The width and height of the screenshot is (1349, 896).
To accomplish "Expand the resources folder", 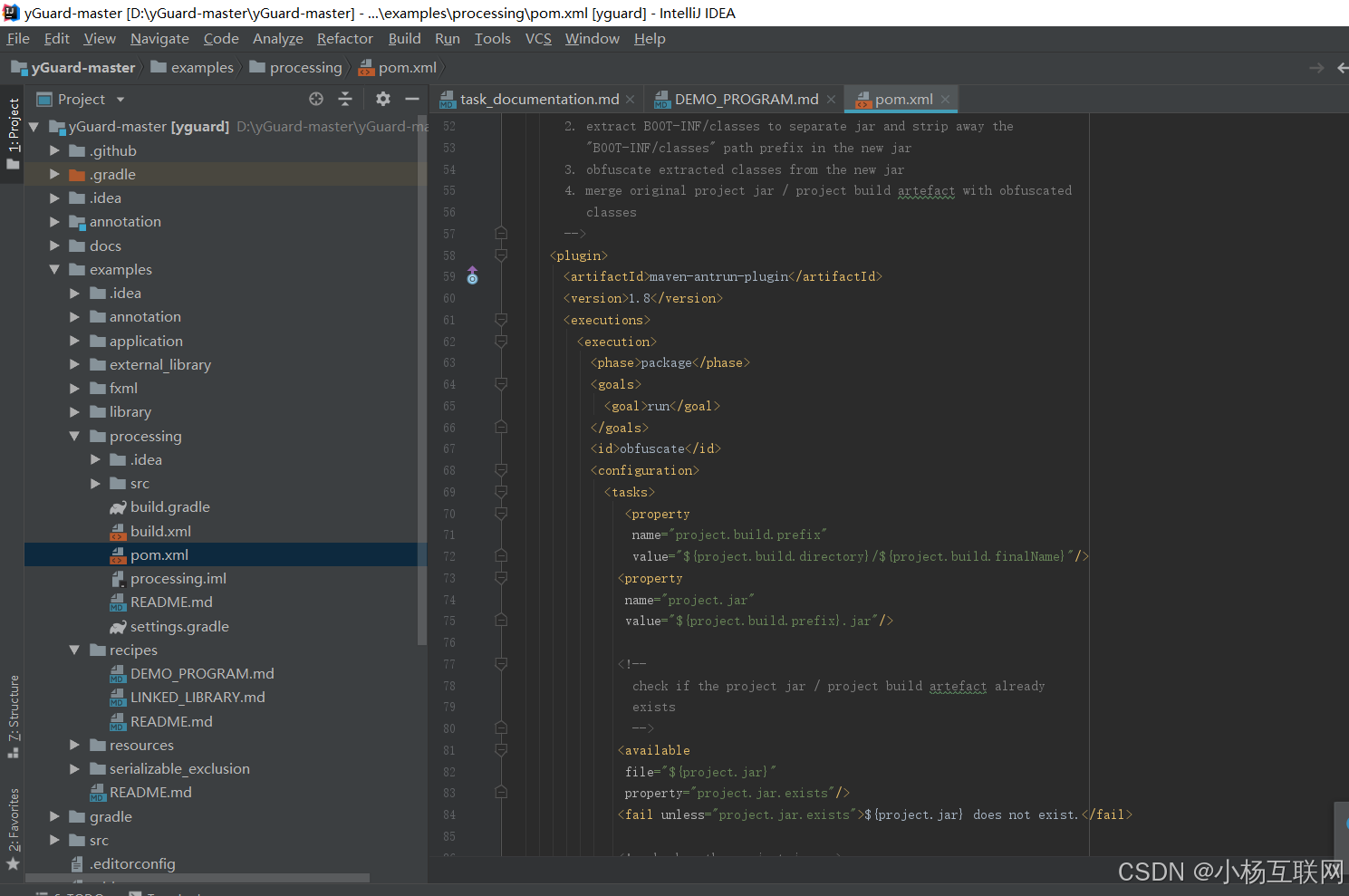I will 74,745.
